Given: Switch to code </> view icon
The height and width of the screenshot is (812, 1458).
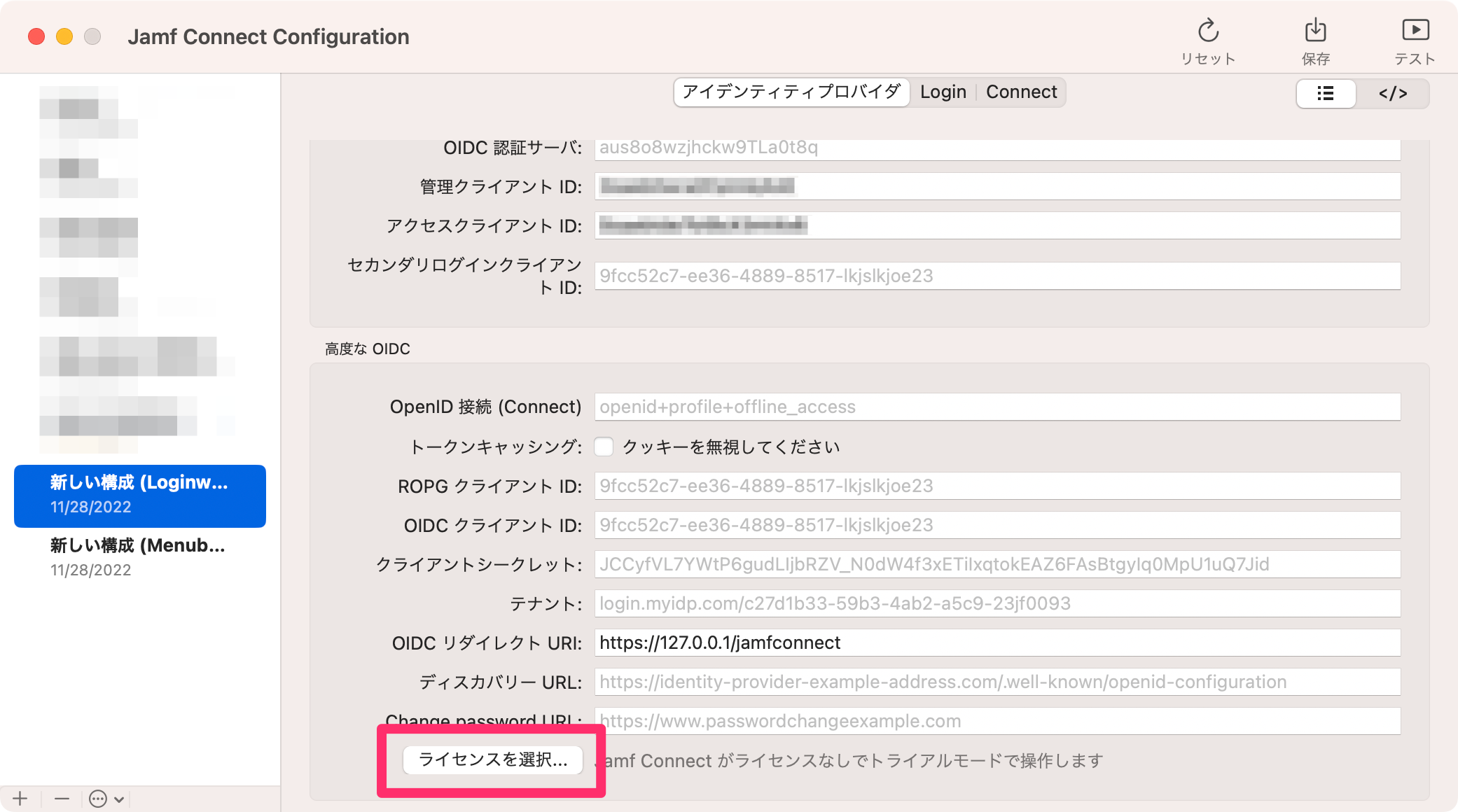Looking at the screenshot, I should tap(1393, 93).
